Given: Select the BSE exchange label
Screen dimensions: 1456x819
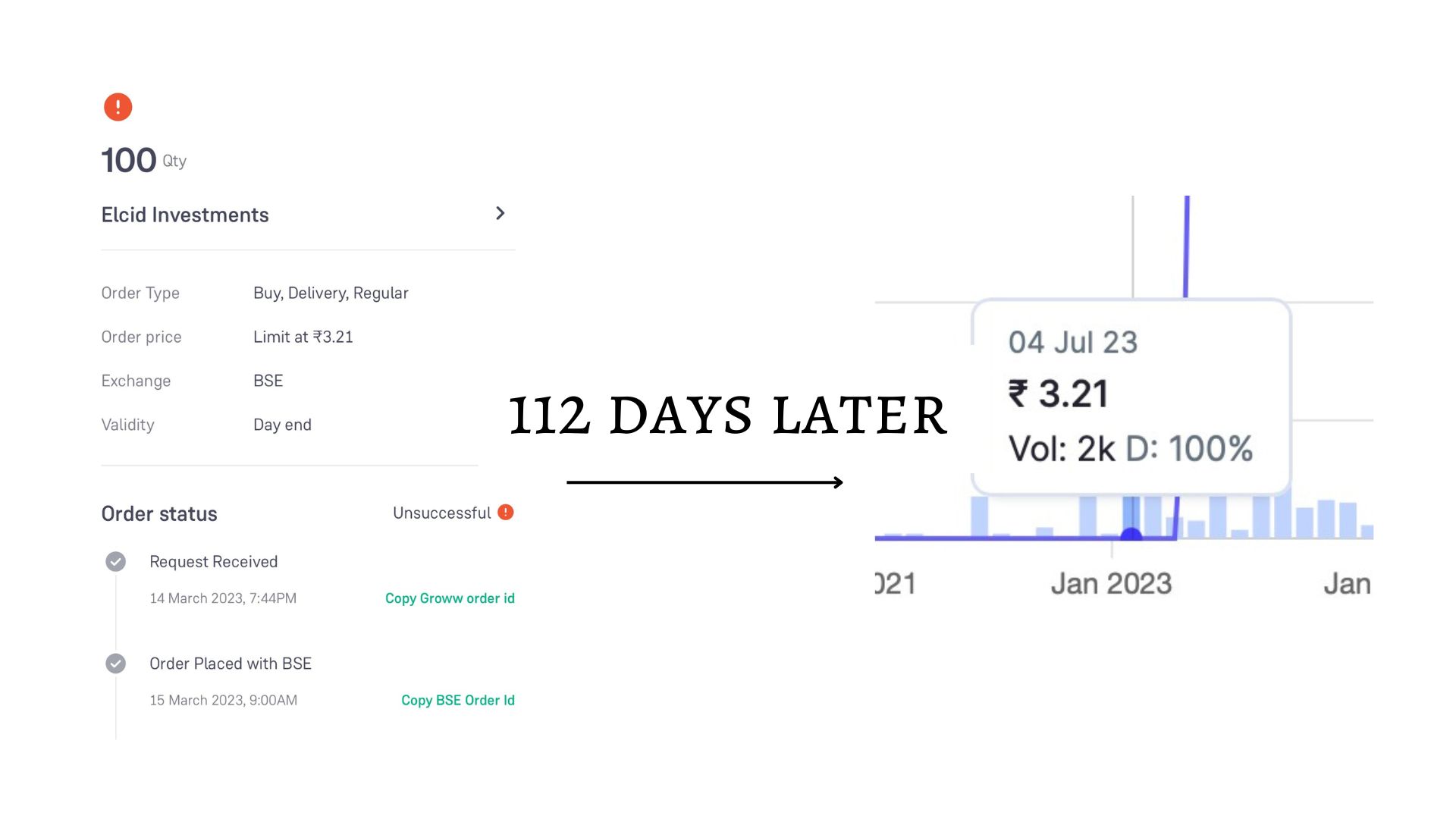Looking at the screenshot, I should (x=268, y=380).
